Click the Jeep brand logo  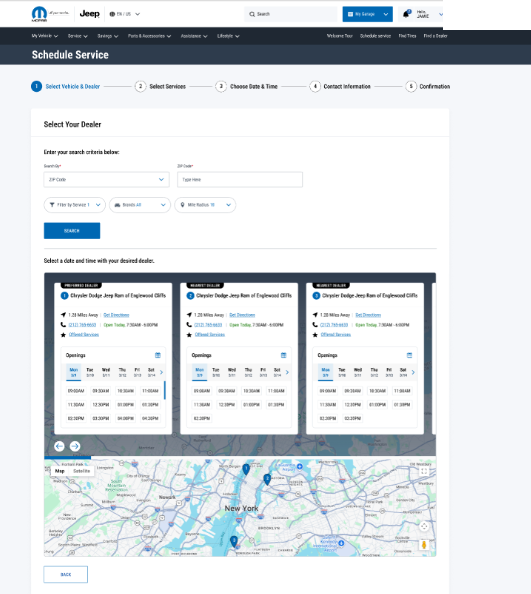90,14
